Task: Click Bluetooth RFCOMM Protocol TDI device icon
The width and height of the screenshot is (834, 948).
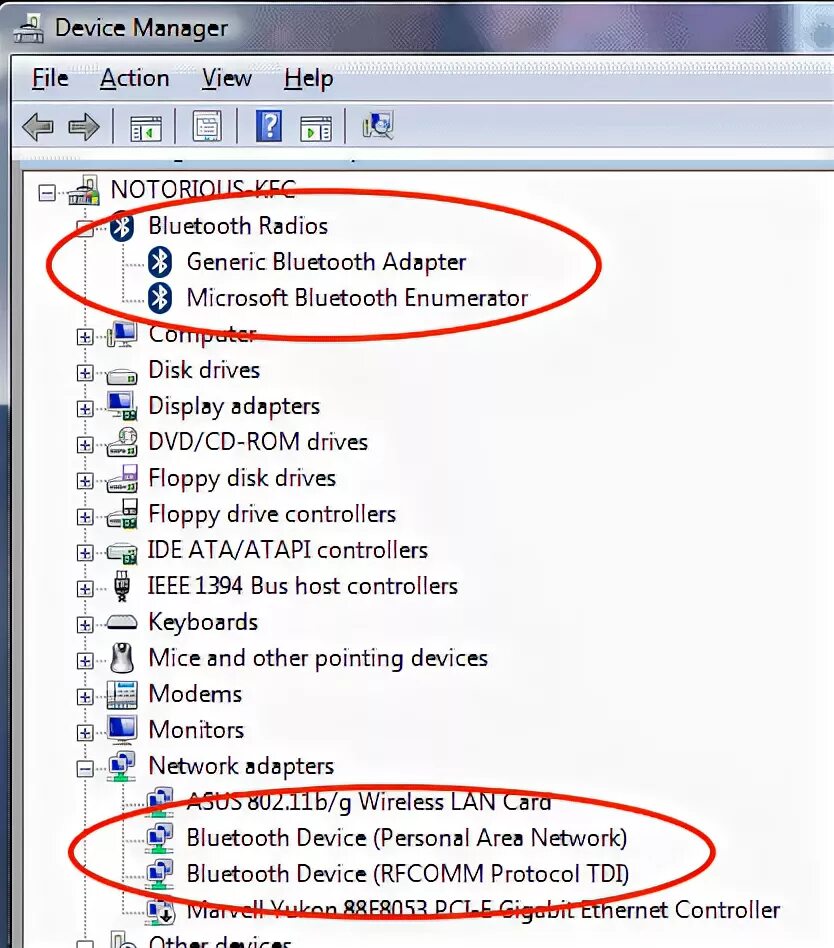Action: click(x=160, y=874)
